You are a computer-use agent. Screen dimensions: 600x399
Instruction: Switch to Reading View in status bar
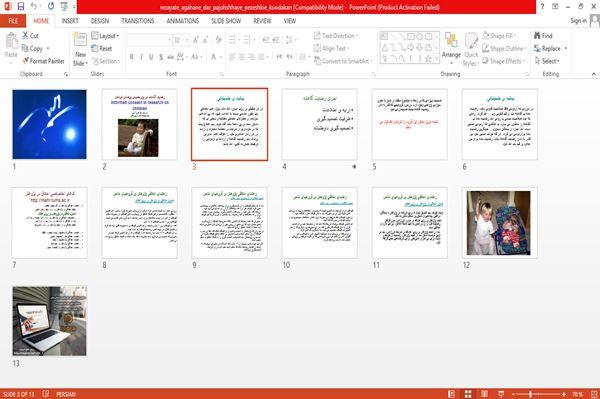pyautogui.click(x=484, y=394)
